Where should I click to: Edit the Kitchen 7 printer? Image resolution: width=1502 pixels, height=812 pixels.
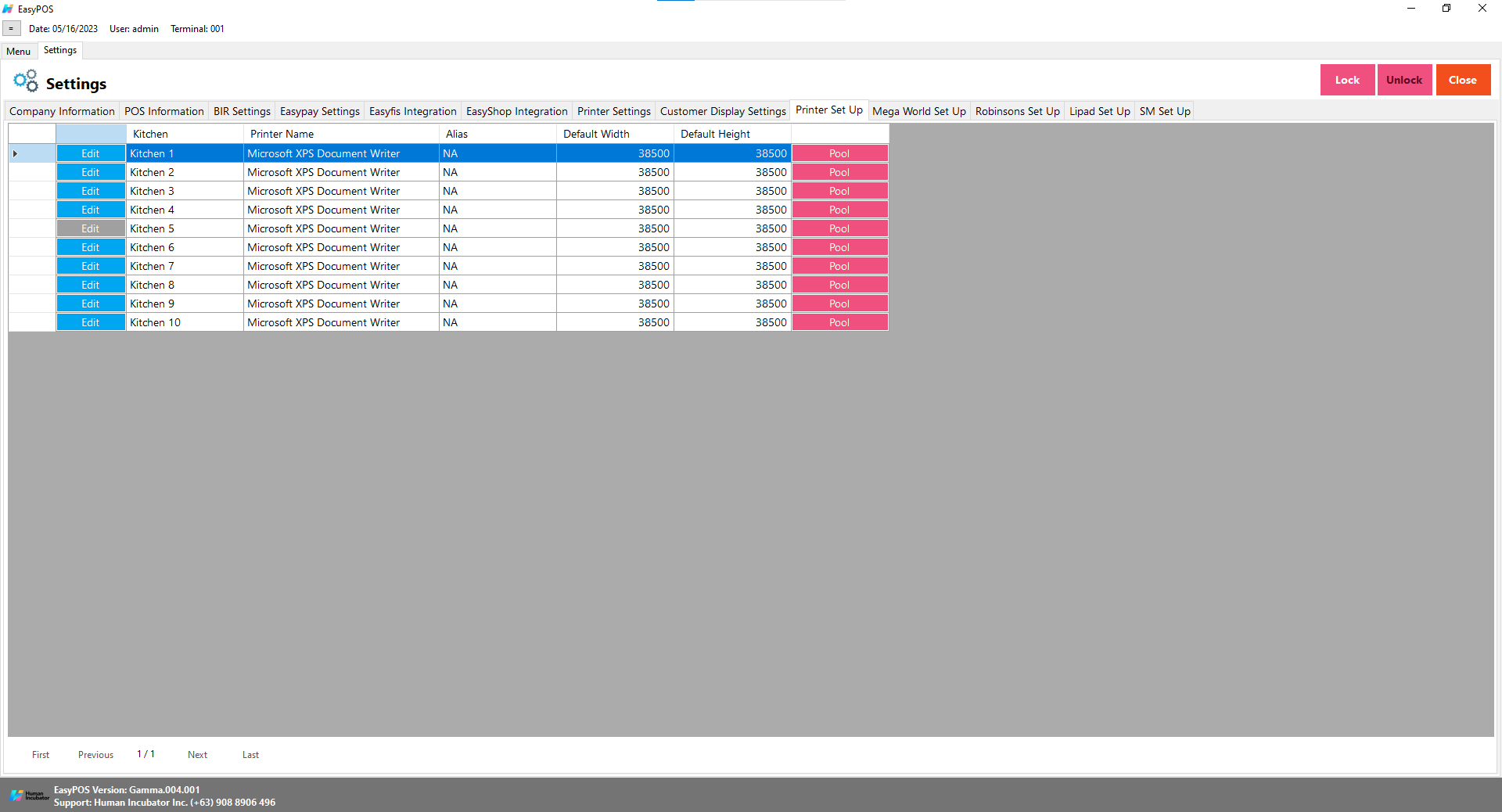click(91, 266)
